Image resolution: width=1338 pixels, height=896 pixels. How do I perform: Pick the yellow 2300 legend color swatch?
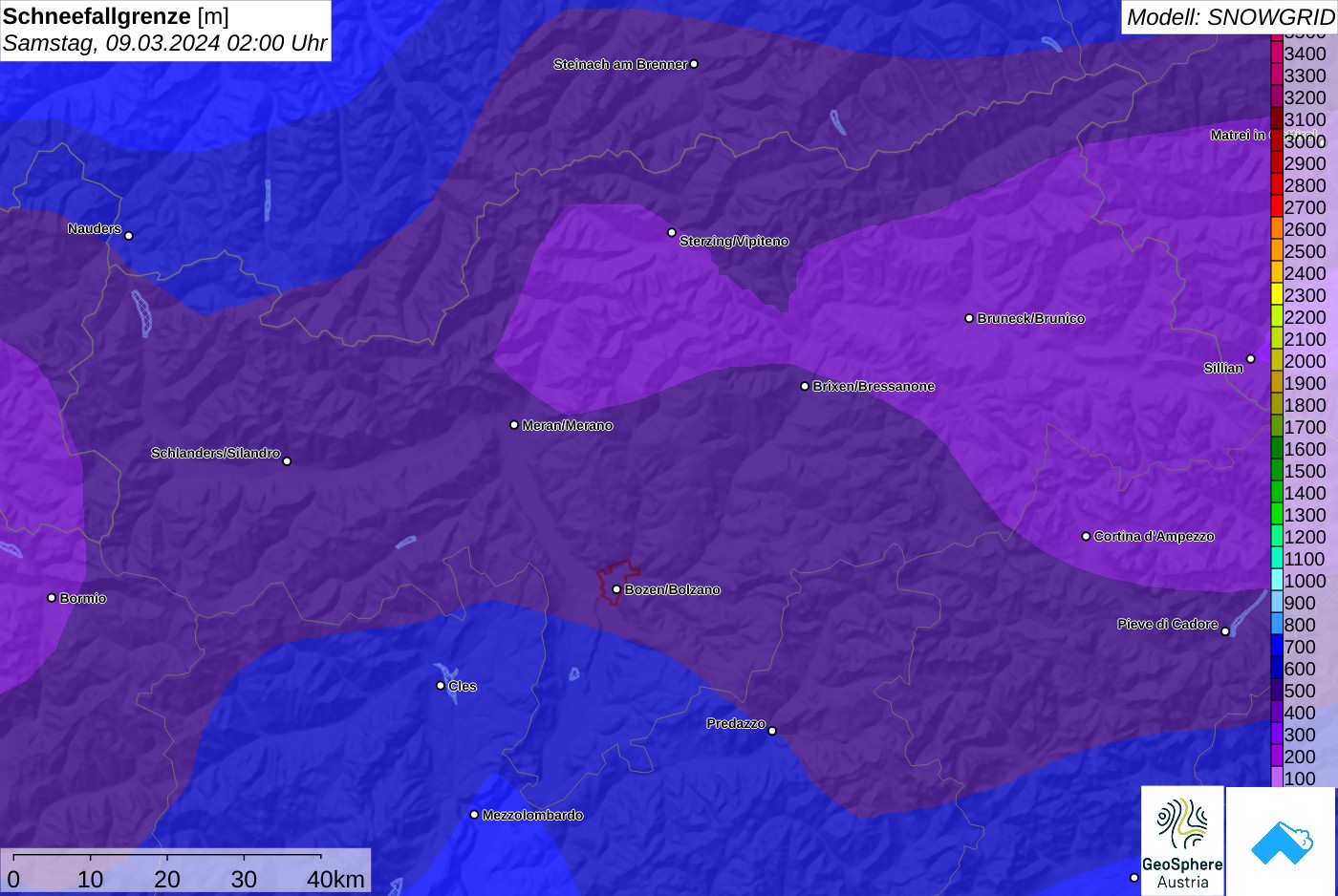1277,294
